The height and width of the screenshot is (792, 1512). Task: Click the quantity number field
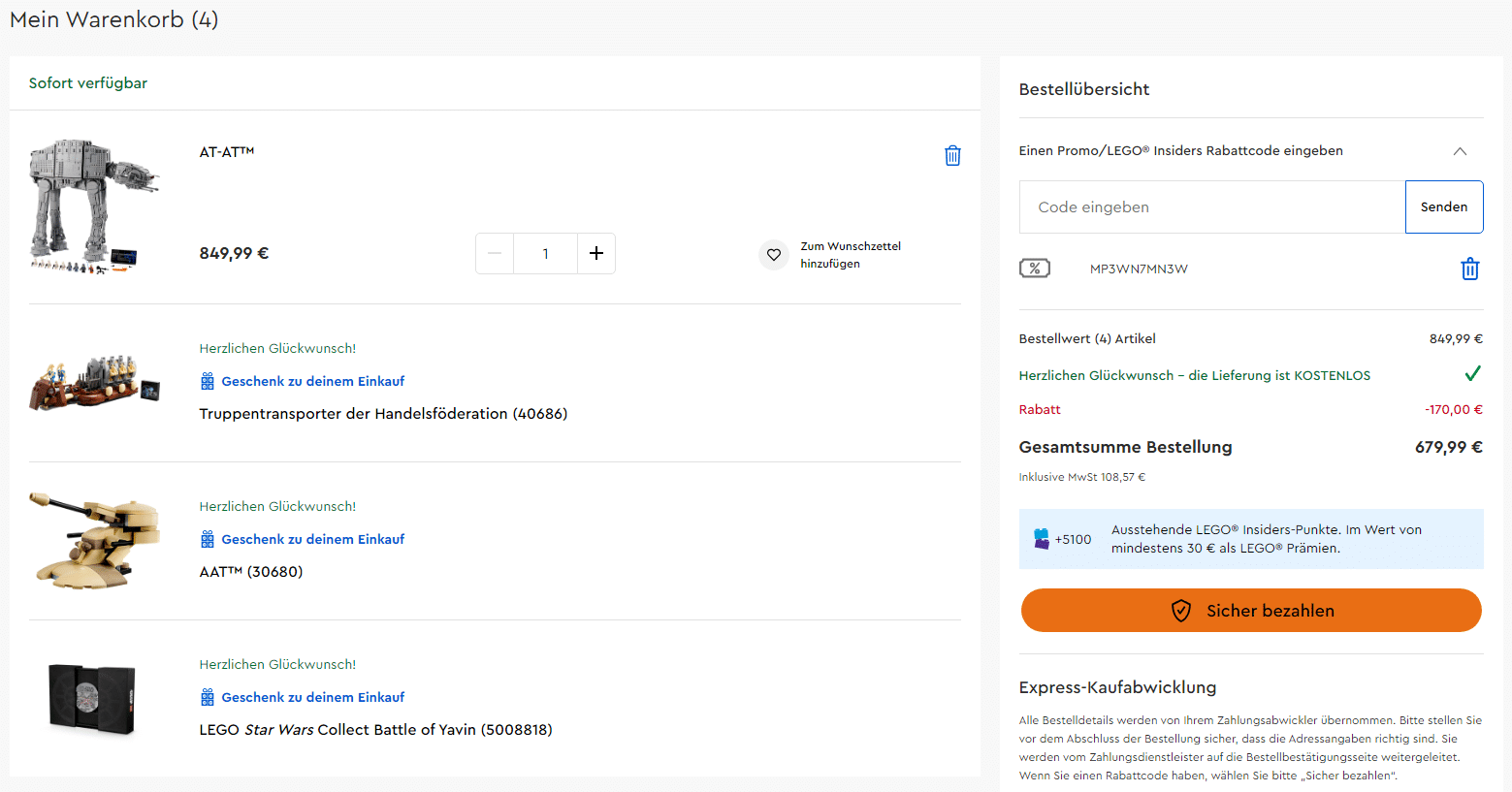tap(546, 253)
